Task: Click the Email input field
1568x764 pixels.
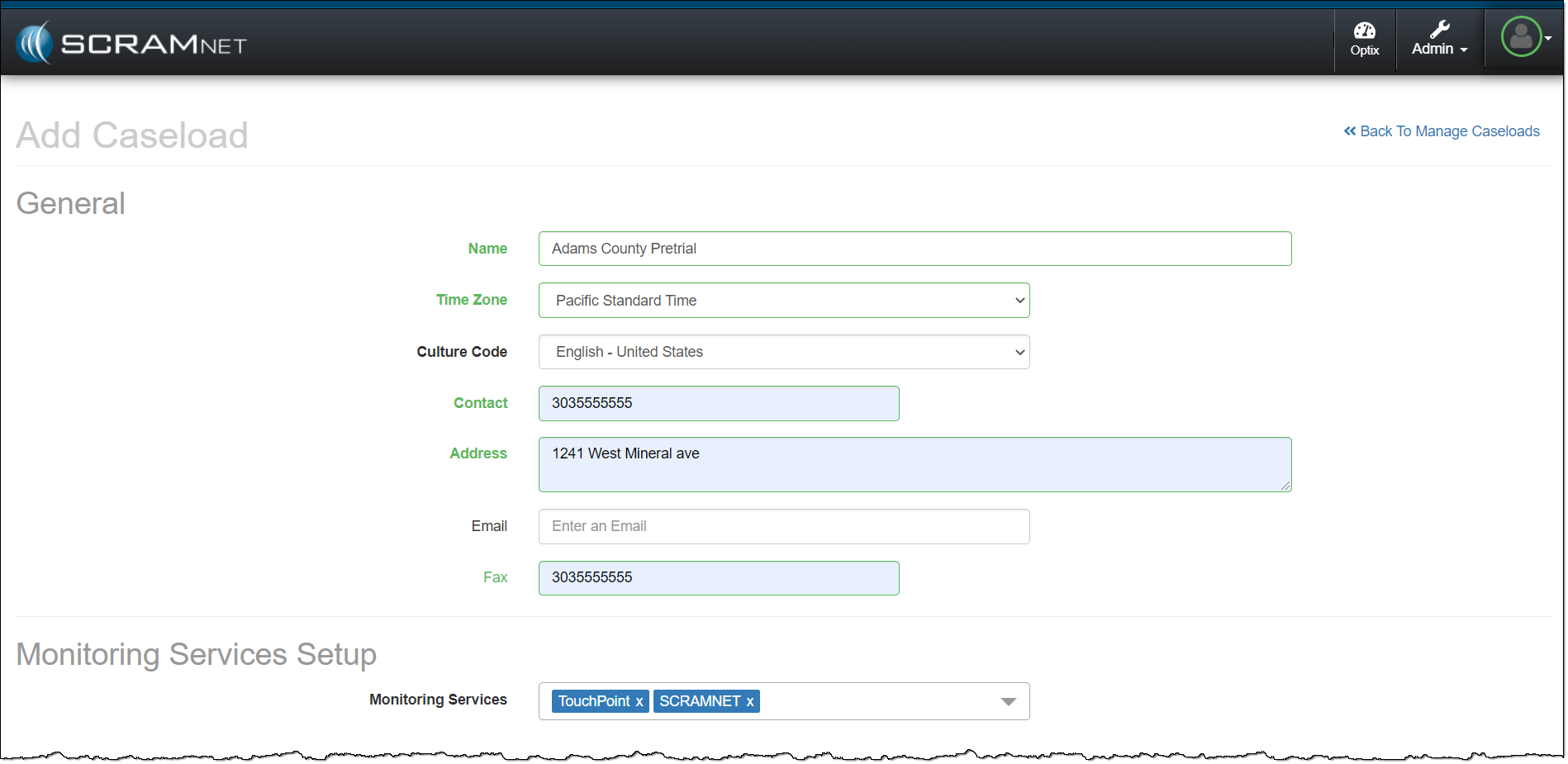Action: (x=783, y=526)
